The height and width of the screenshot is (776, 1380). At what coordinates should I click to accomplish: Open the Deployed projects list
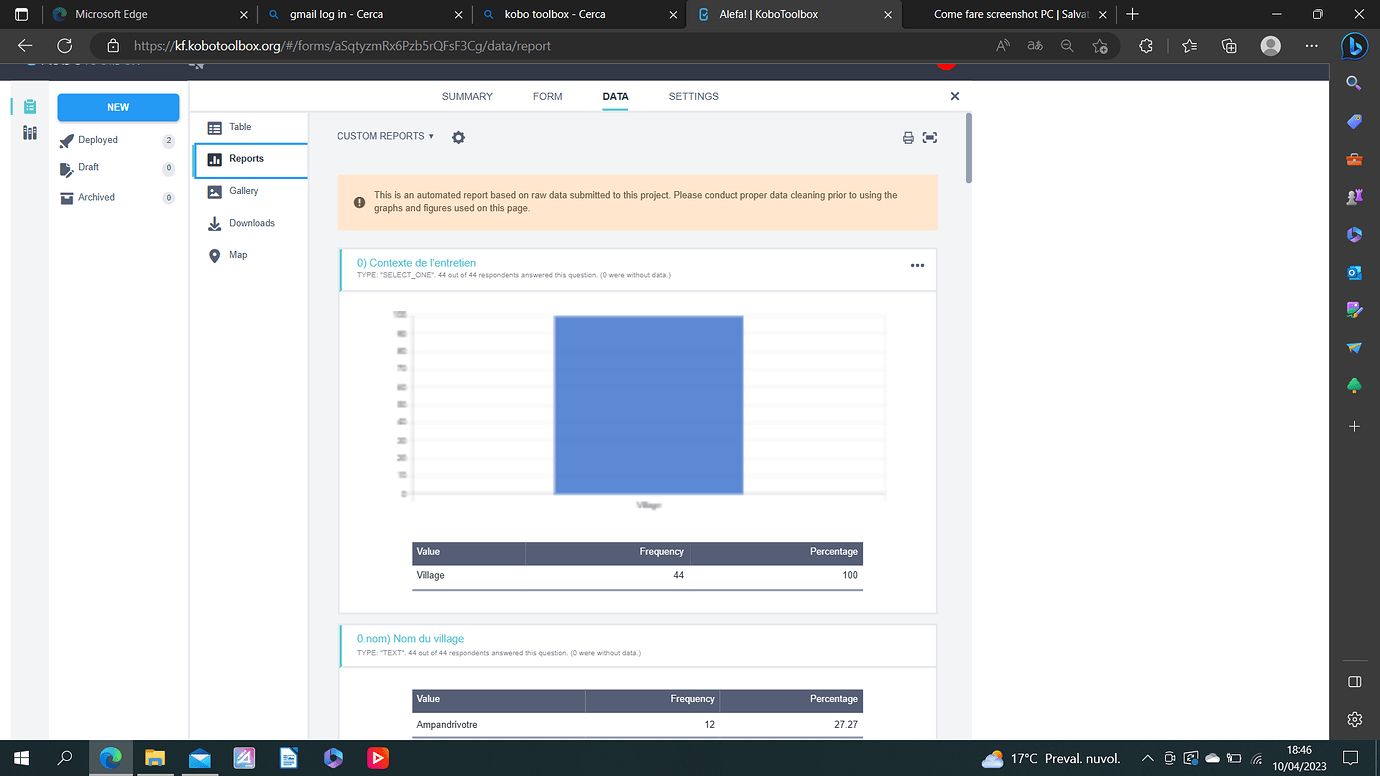96,139
